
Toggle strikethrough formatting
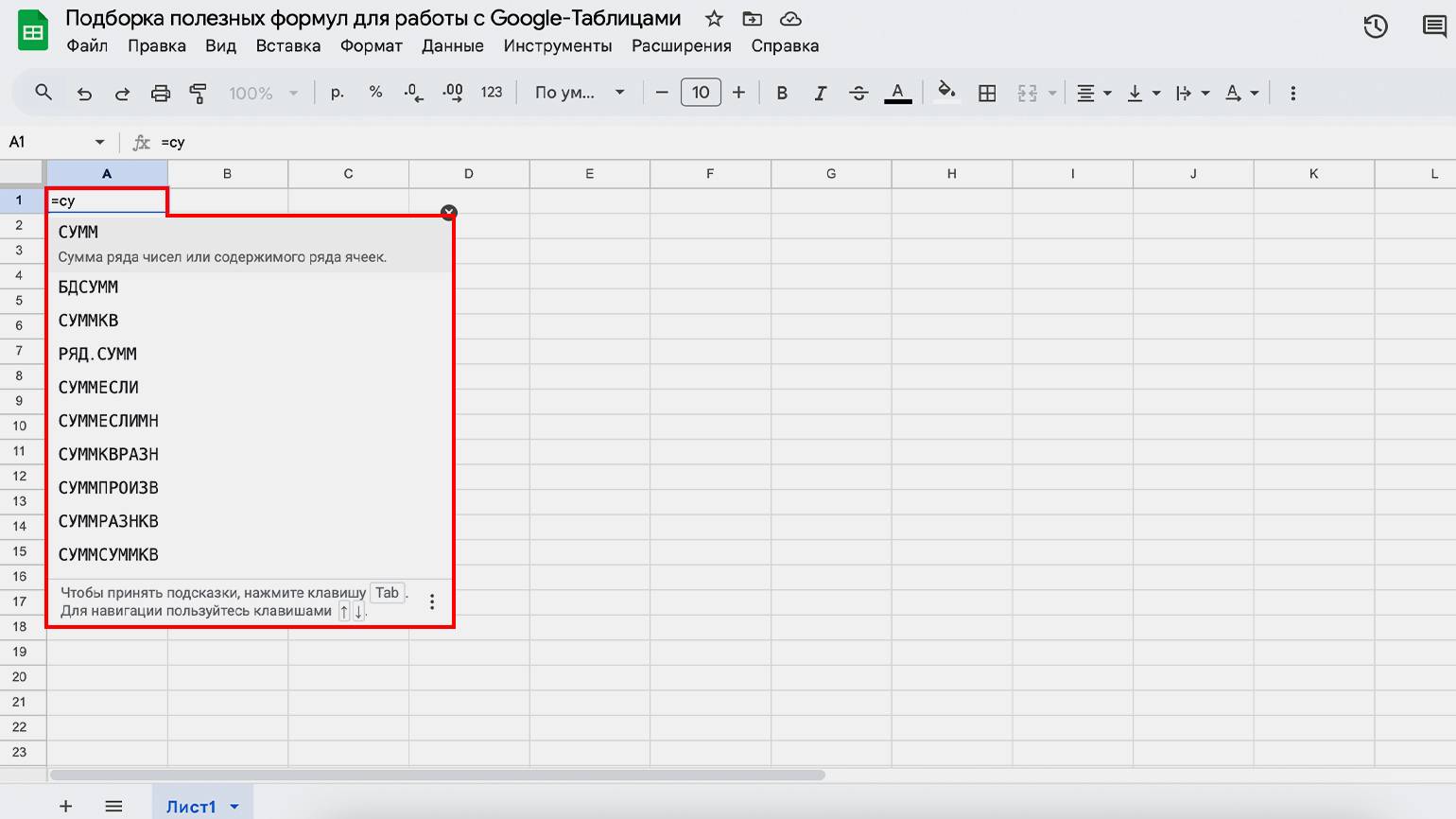point(858,93)
